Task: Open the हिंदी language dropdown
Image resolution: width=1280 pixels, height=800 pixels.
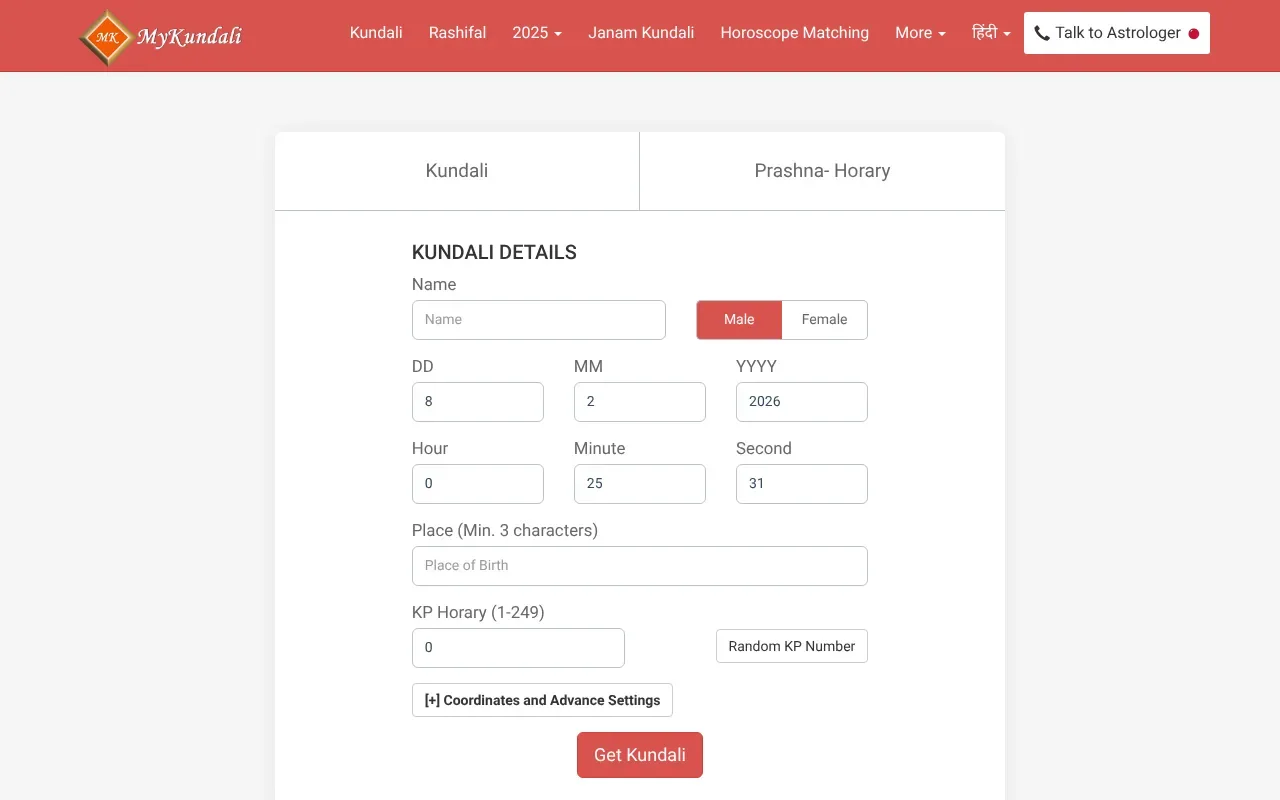Action: point(990,32)
